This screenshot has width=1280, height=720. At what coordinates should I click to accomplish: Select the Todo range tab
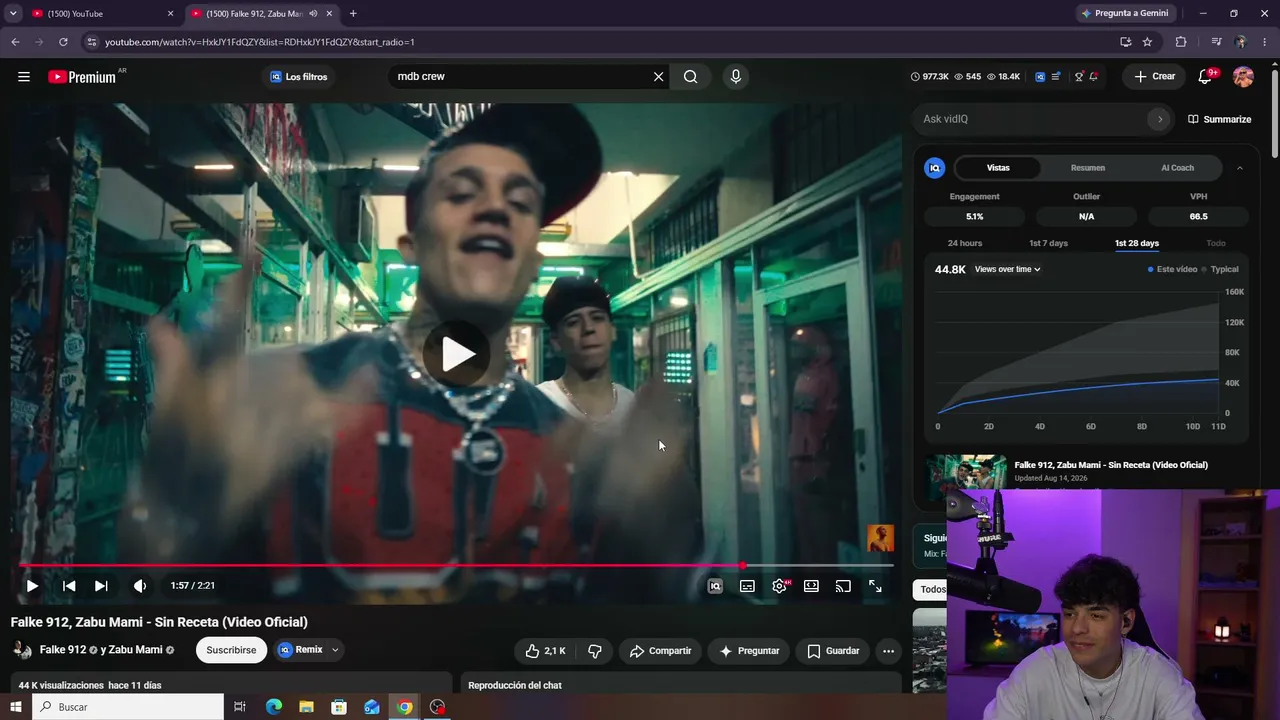click(x=1215, y=243)
